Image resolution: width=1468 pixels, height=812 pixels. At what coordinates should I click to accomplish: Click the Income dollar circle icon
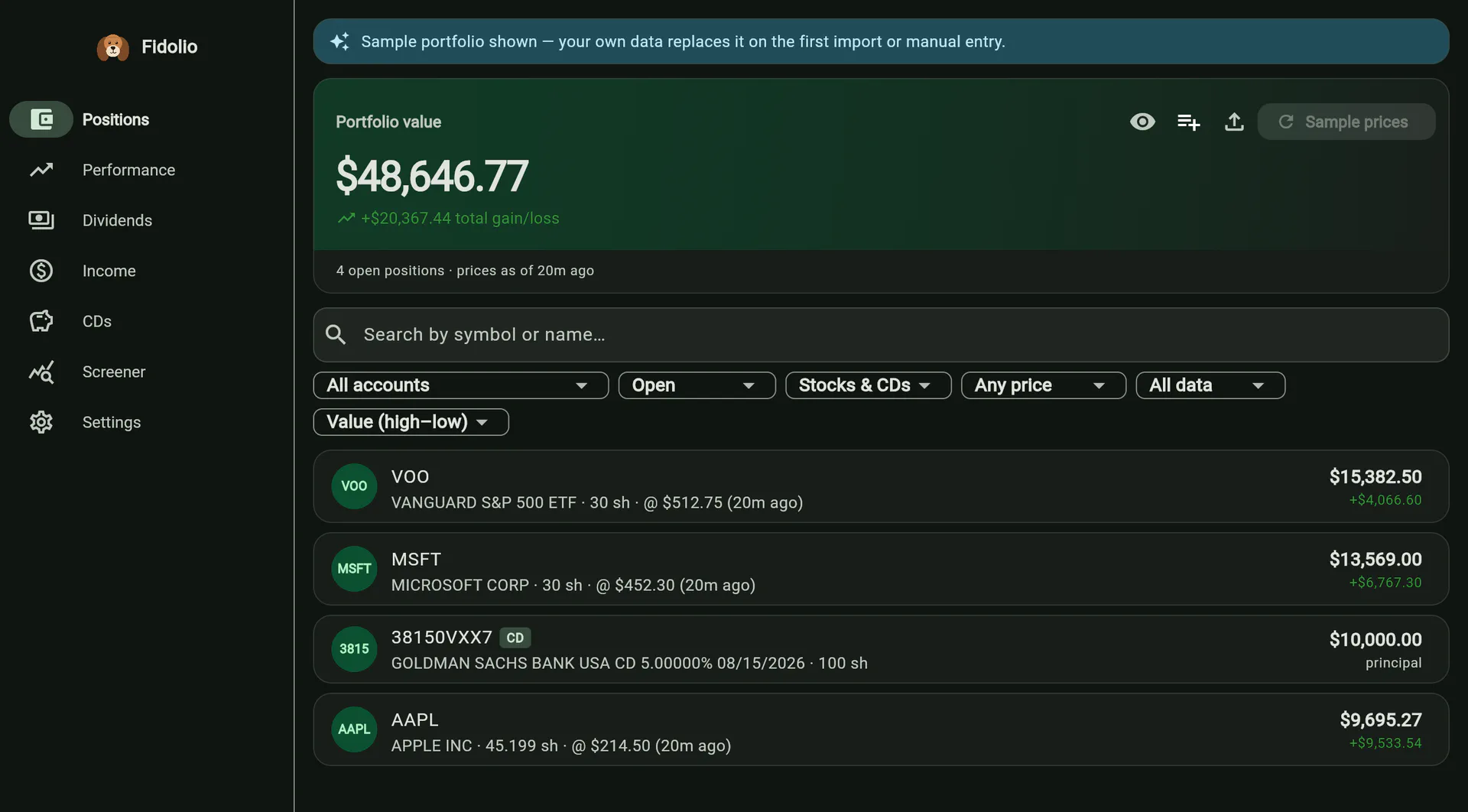[x=41, y=271]
